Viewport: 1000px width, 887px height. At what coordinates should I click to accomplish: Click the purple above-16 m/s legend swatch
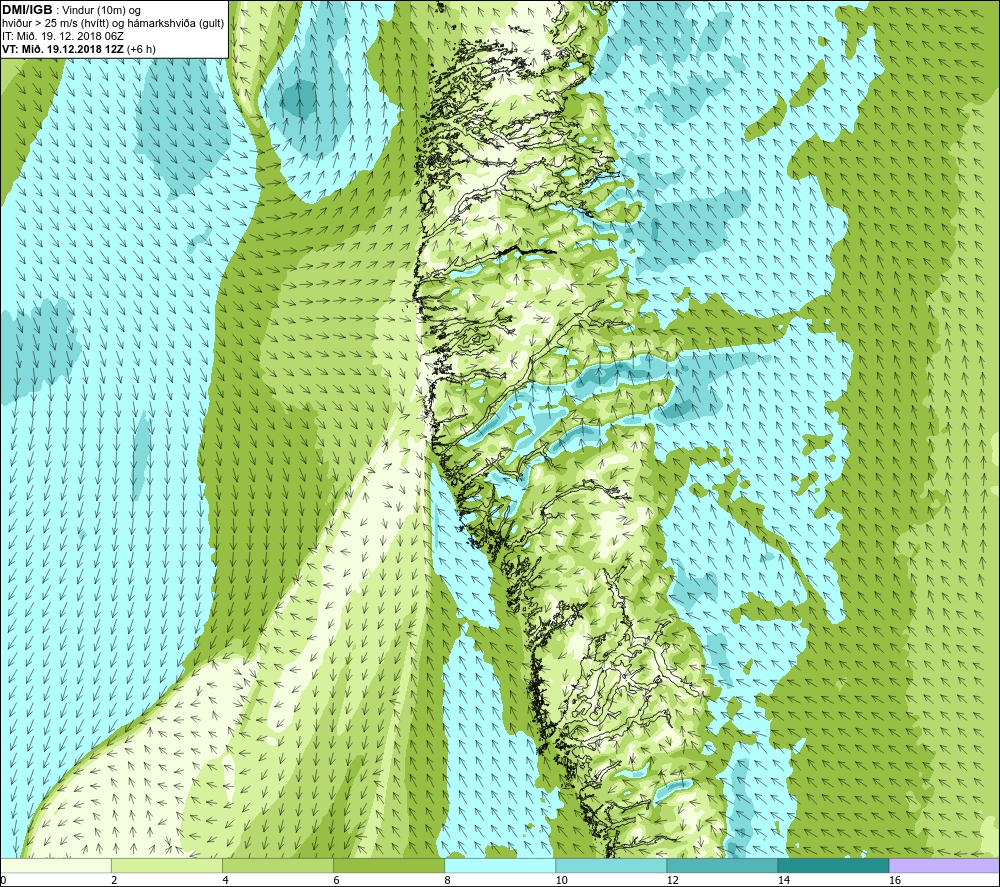click(944, 865)
